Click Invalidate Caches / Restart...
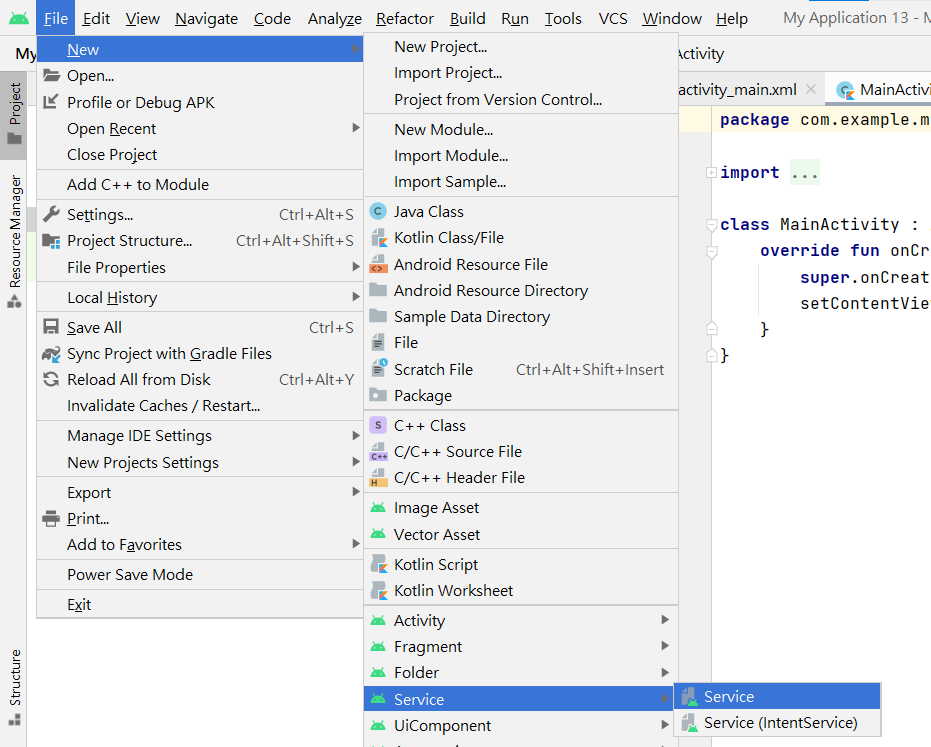 [x=200, y=406]
